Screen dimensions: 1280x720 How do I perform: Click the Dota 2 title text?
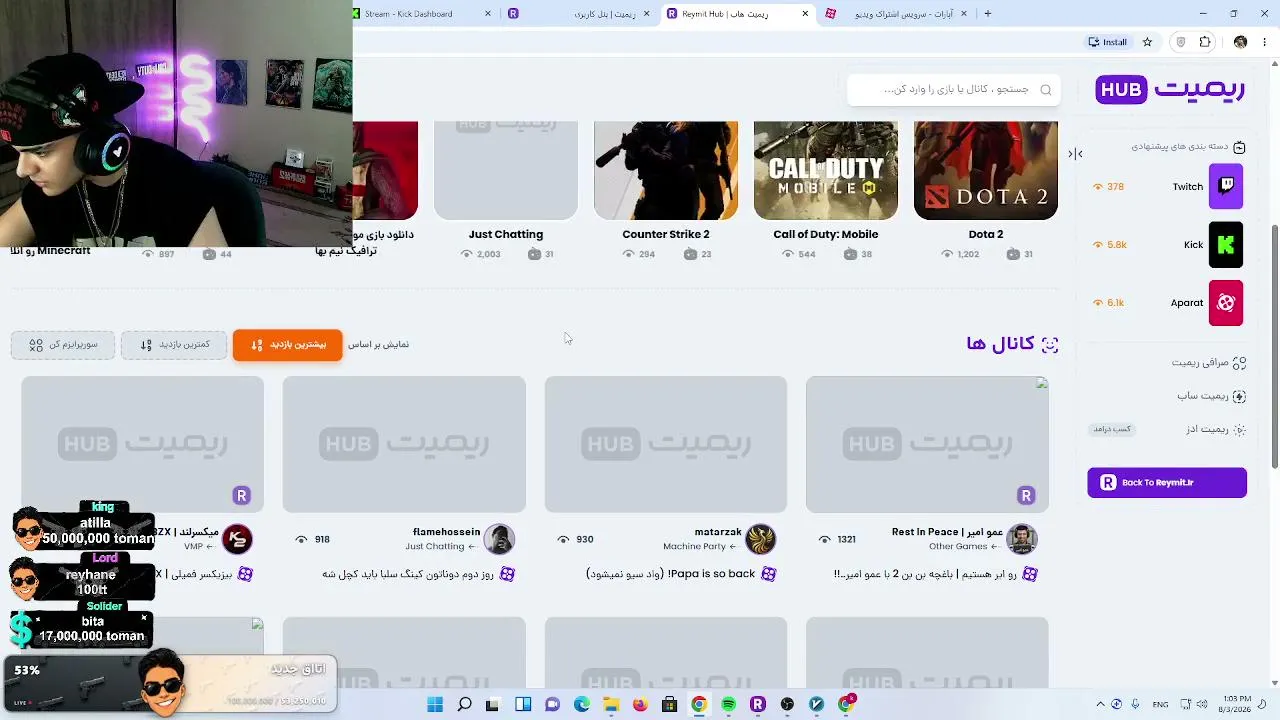[x=986, y=234]
